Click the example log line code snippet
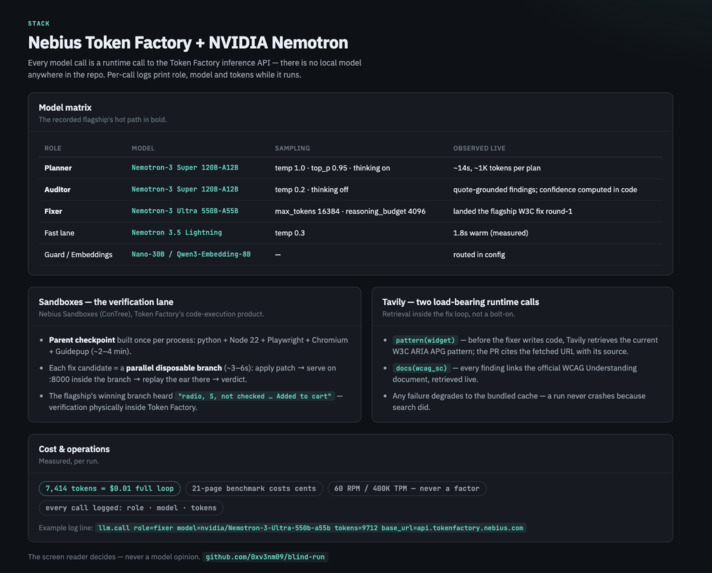 [311, 528]
